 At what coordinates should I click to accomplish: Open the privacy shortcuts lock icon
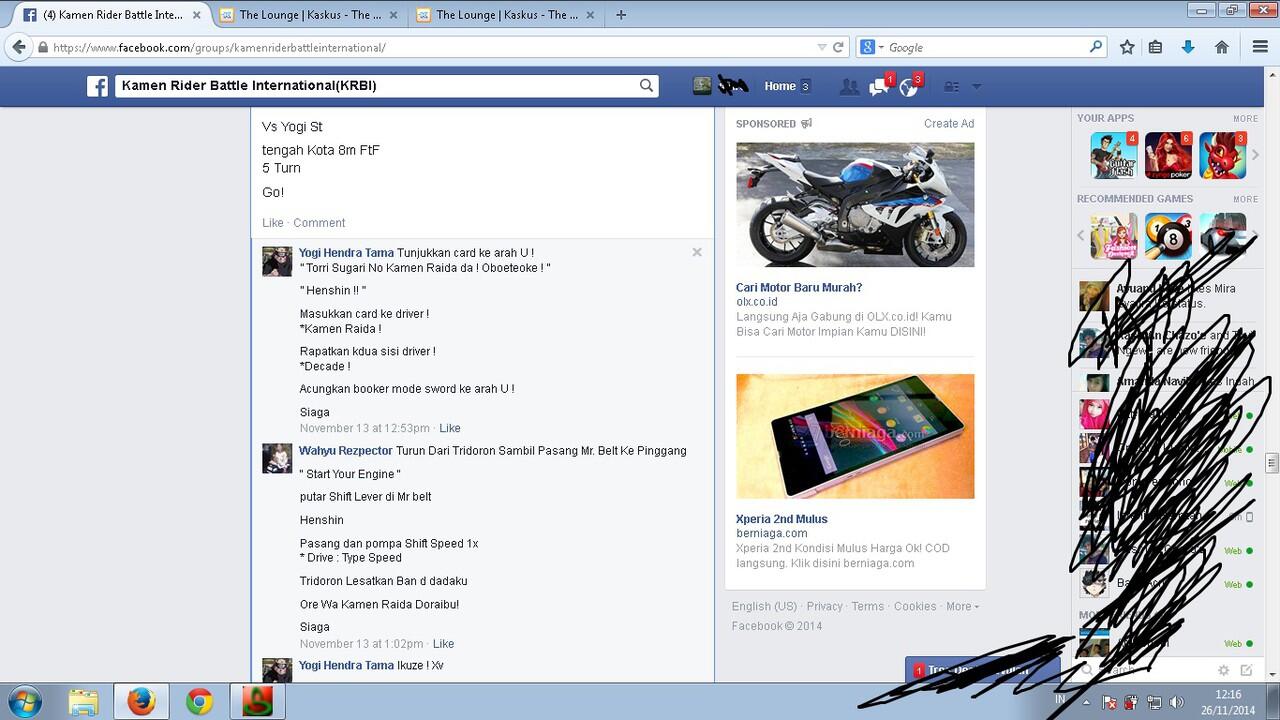pos(951,87)
